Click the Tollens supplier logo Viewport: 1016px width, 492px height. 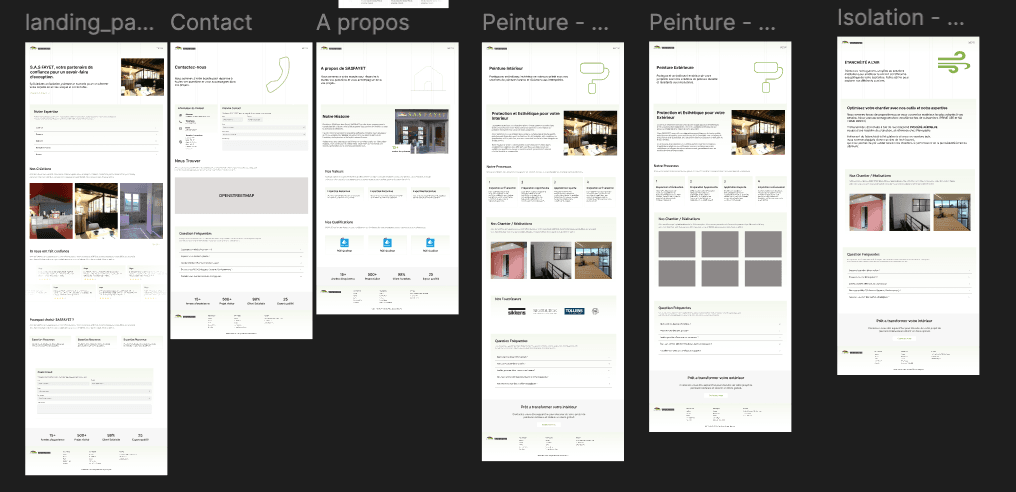click(x=573, y=312)
